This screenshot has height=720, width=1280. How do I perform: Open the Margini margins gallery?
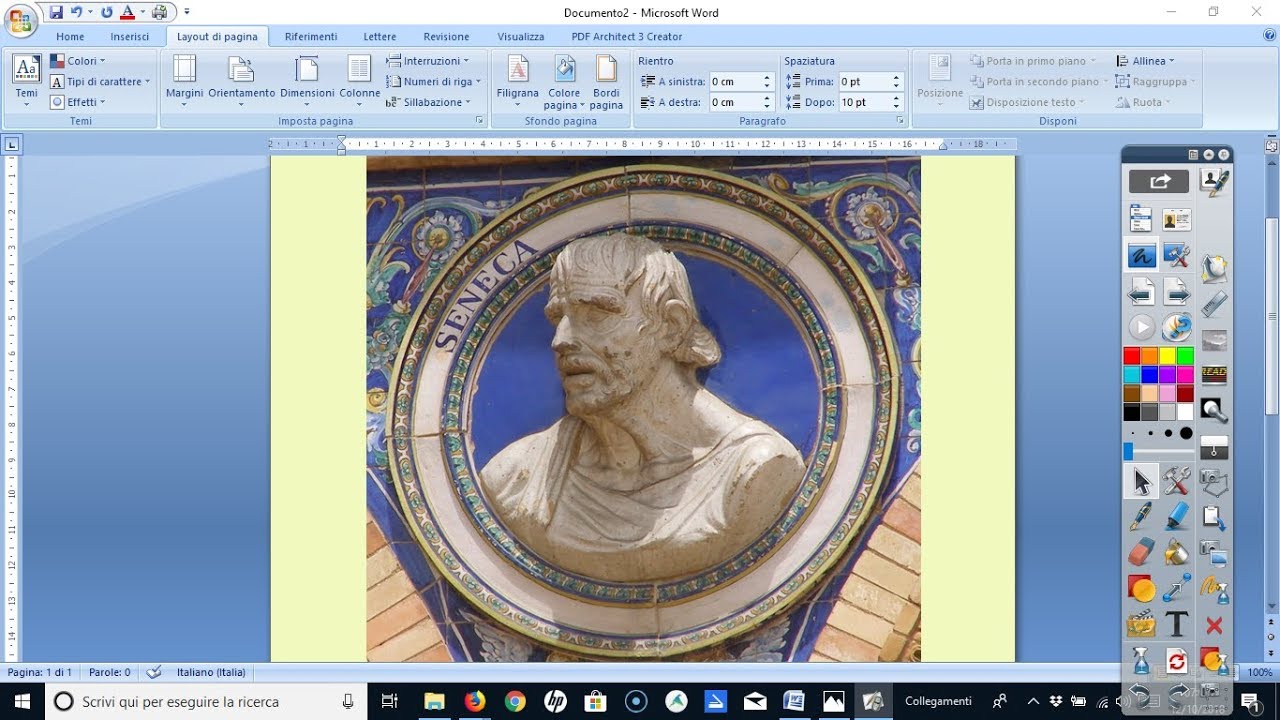(x=184, y=80)
